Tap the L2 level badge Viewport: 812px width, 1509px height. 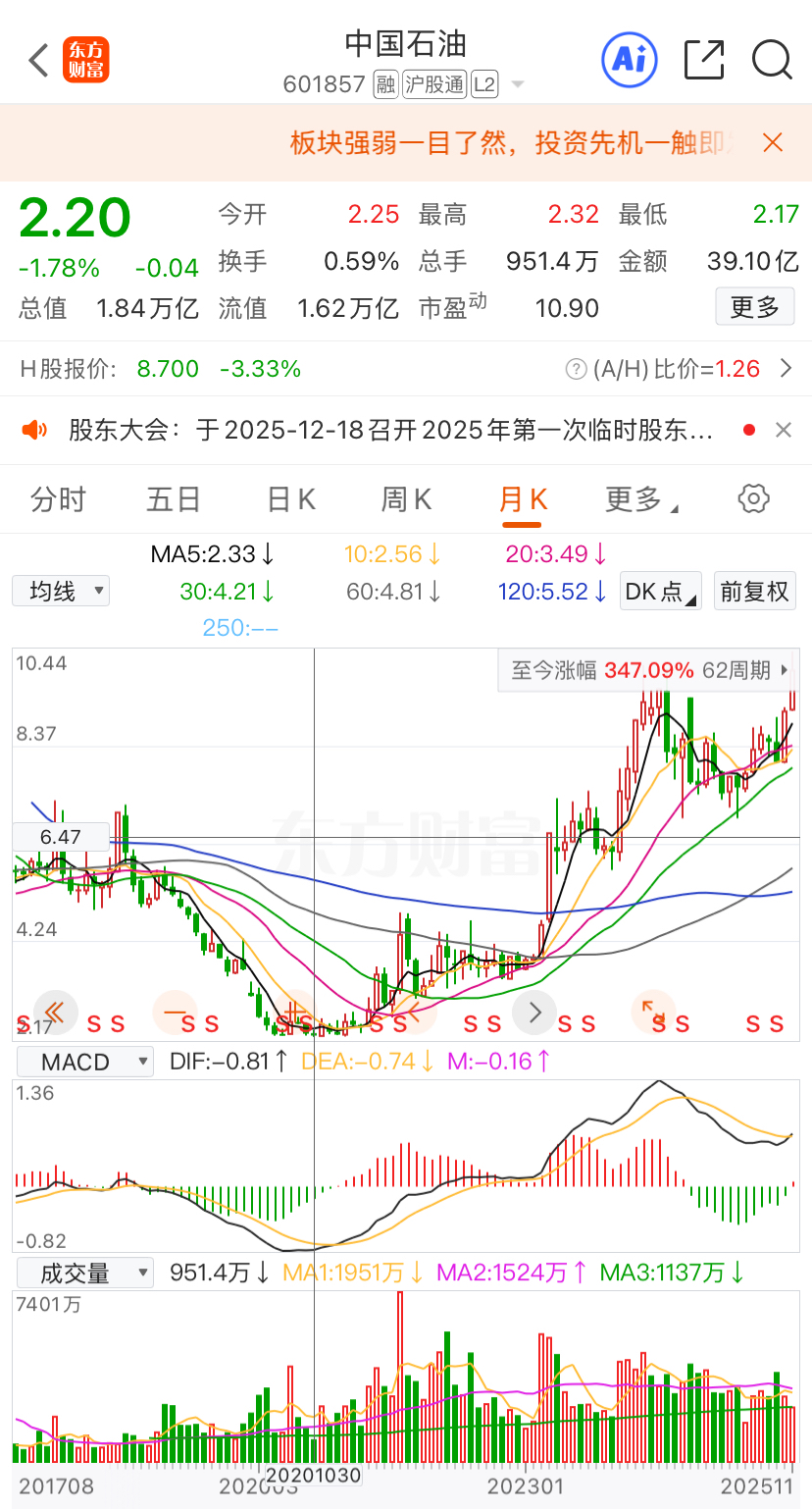484,85
